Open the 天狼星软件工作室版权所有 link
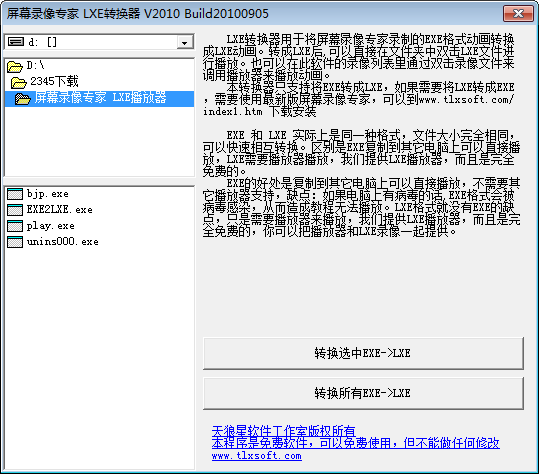Screen dimensions: 539x474 [x=284, y=431]
